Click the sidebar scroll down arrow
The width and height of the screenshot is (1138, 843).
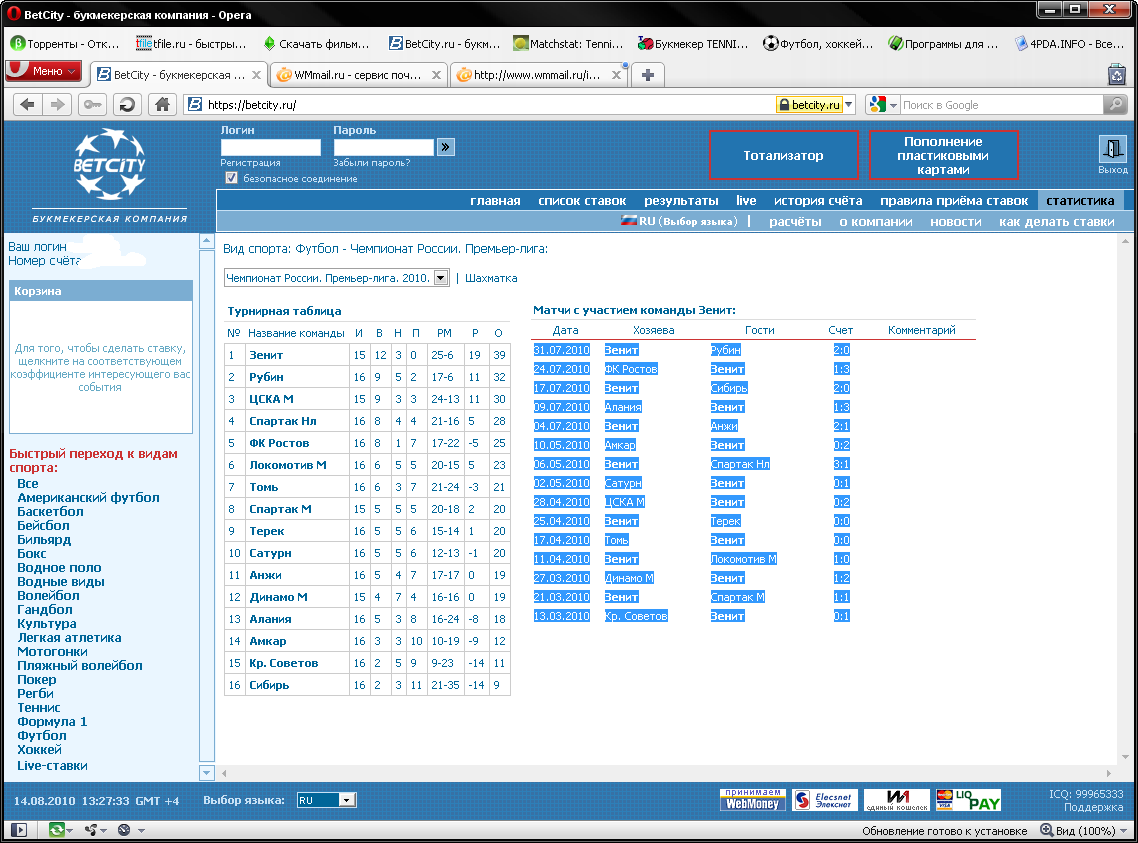click(207, 773)
